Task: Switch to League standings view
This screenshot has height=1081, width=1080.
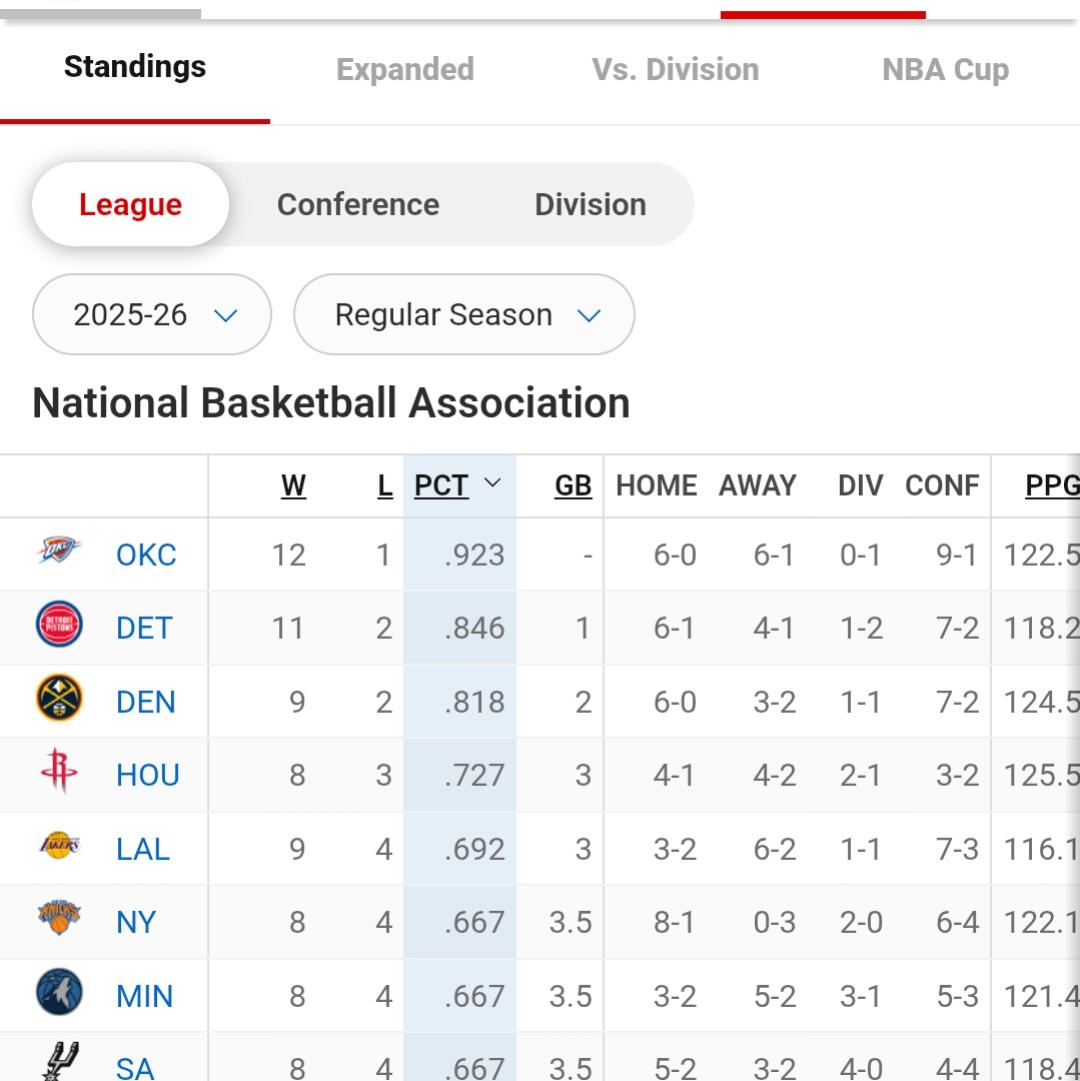Action: coord(131,205)
